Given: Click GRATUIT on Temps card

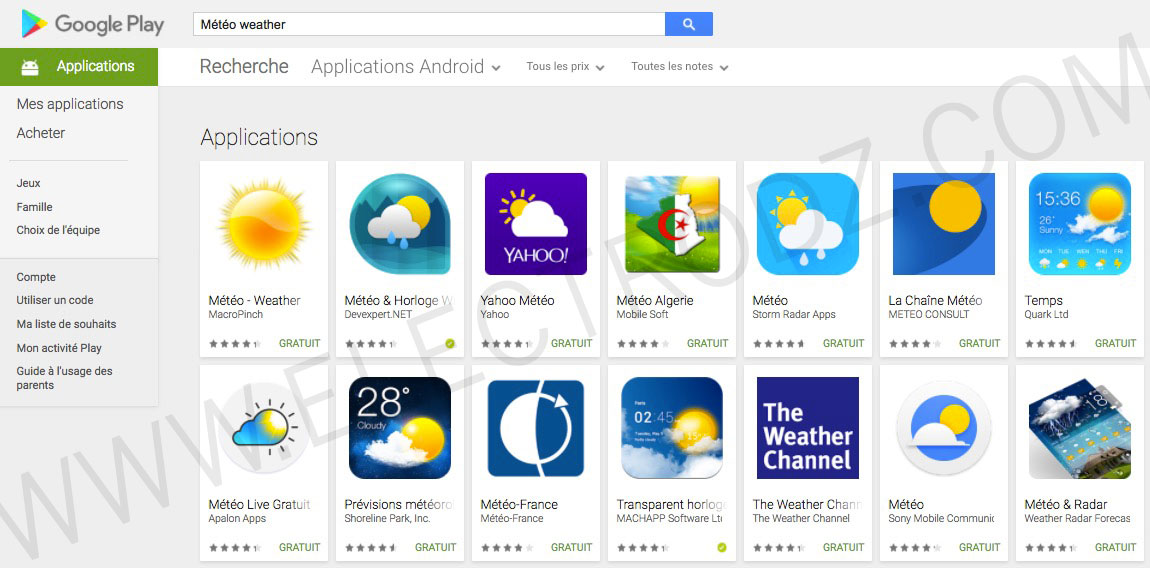Looking at the screenshot, I should (x=1116, y=343).
